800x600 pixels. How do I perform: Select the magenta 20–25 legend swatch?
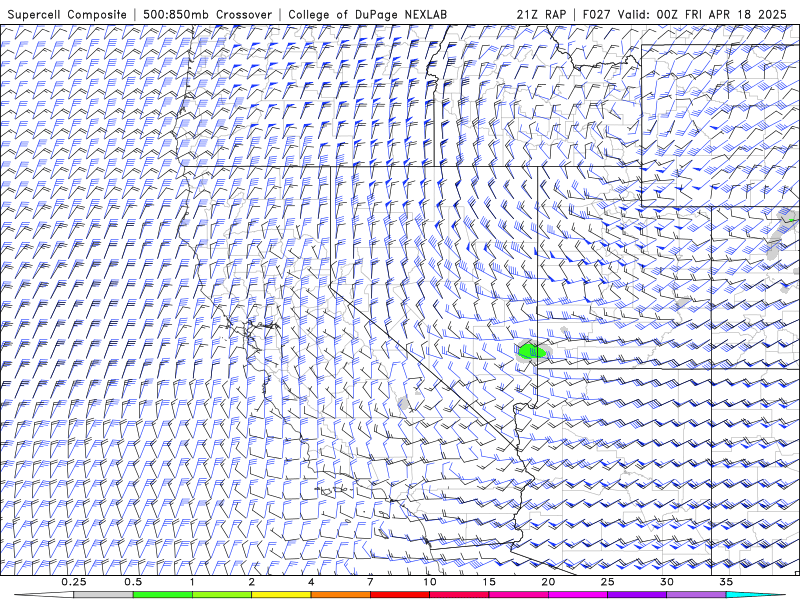click(x=578, y=595)
